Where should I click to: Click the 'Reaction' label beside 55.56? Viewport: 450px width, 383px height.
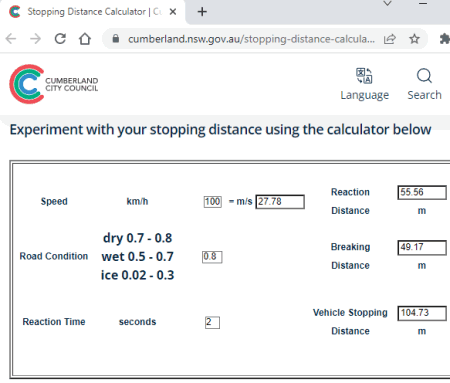[x=350, y=192]
